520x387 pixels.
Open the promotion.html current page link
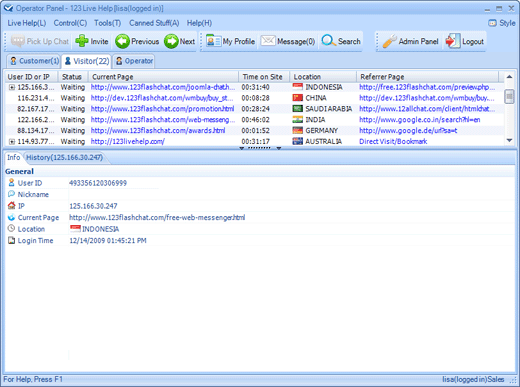click(162, 109)
